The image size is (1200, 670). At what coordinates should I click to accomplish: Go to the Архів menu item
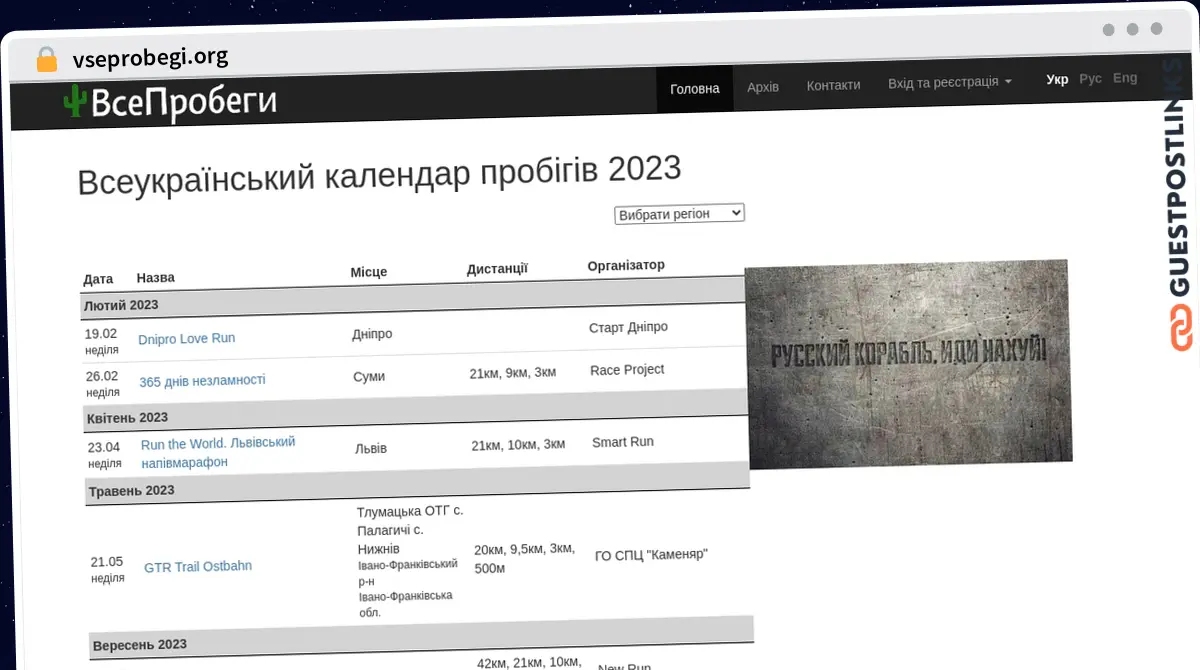tap(763, 87)
